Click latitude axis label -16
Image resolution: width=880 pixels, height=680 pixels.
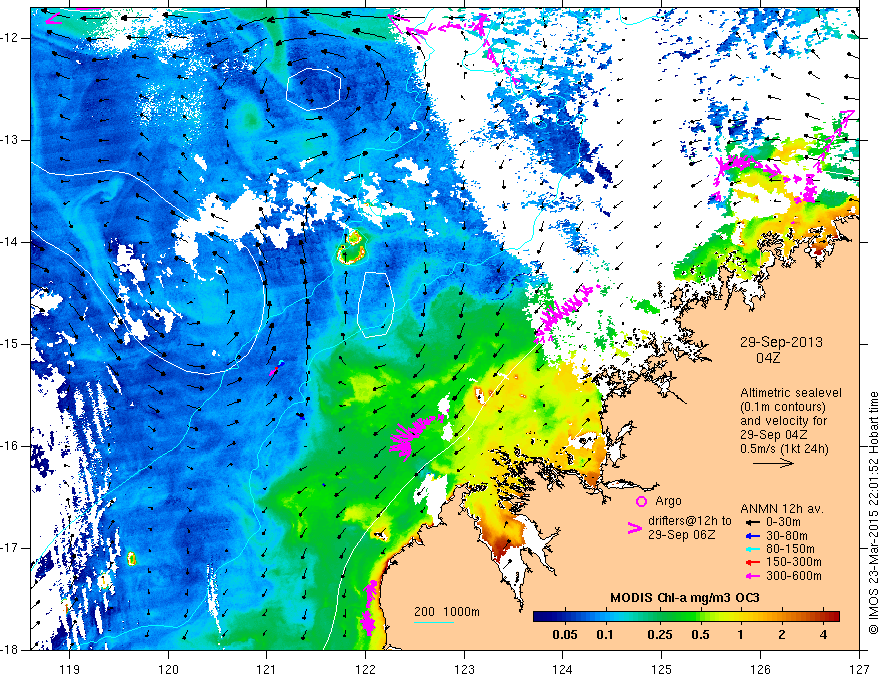click(11, 446)
